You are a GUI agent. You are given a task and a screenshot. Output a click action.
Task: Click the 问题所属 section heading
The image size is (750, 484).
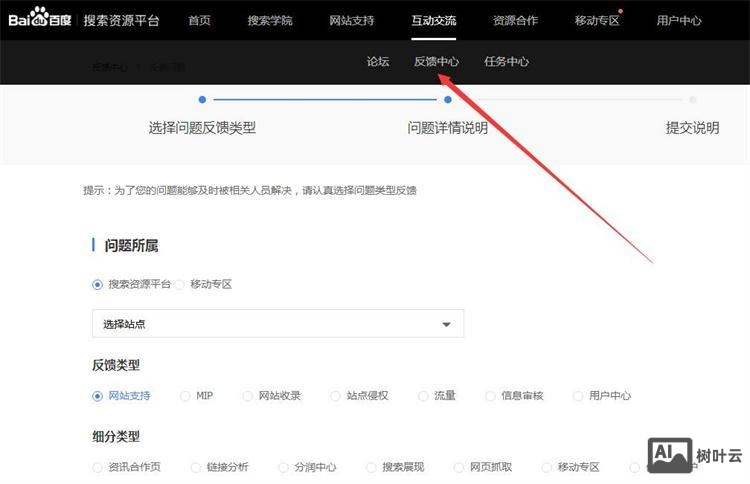coord(132,246)
